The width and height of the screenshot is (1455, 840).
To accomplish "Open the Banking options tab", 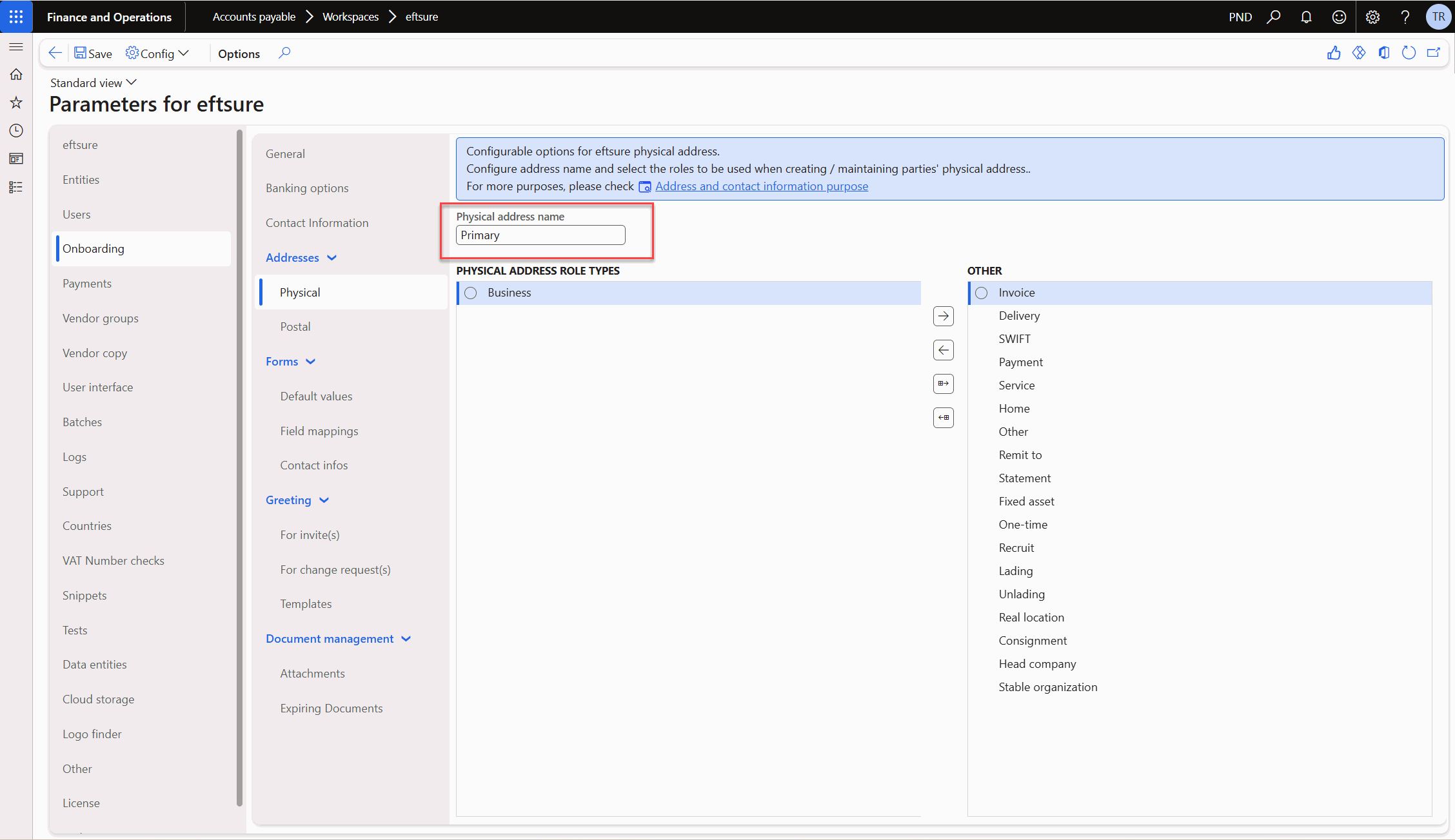I will pyautogui.click(x=307, y=188).
